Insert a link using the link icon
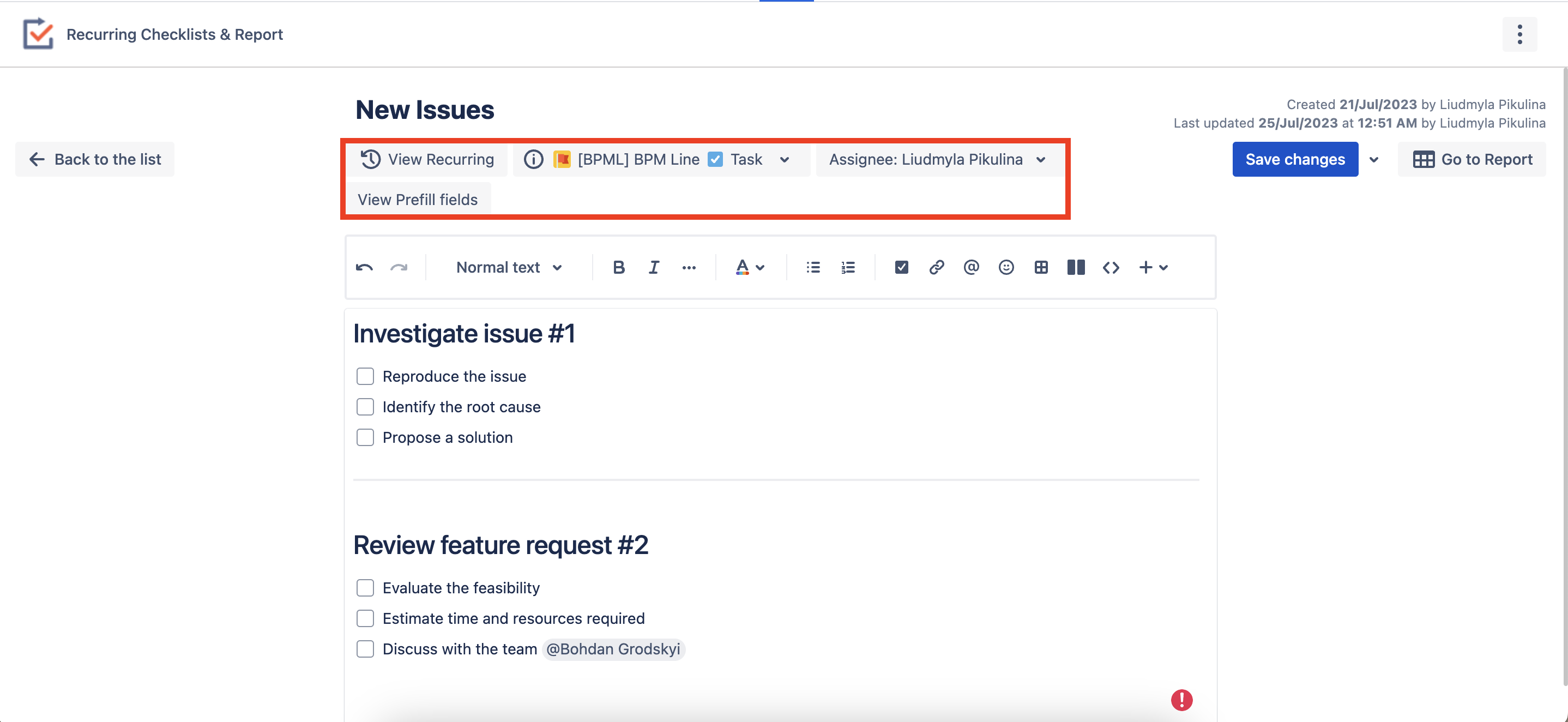Screen dimensions: 1568x722 click(x=936, y=267)
